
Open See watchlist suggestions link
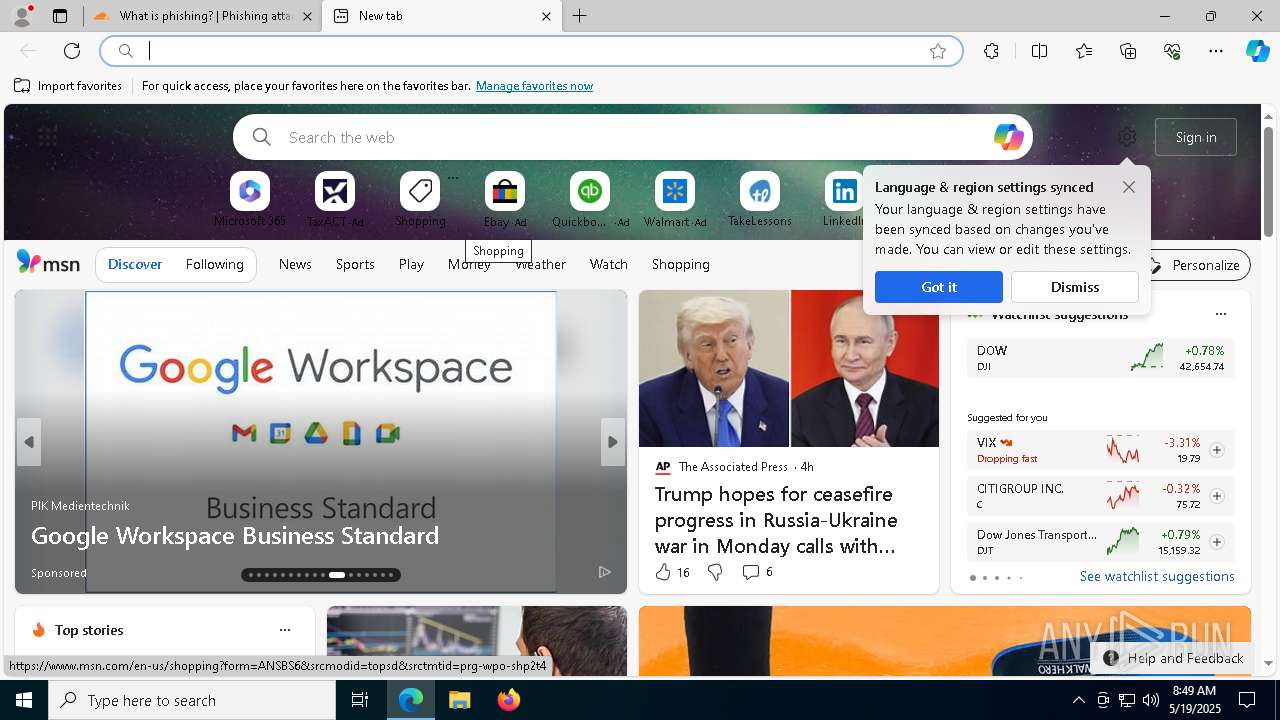click(x=1157, y=576)
